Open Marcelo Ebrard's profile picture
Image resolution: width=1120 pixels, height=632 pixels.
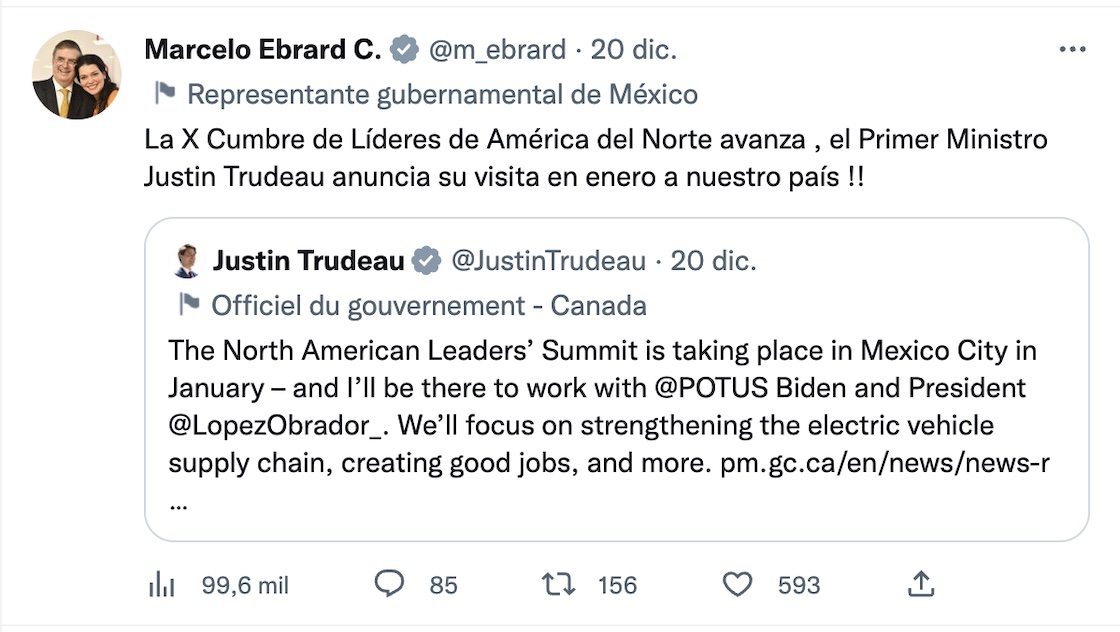tap(77, 75)
